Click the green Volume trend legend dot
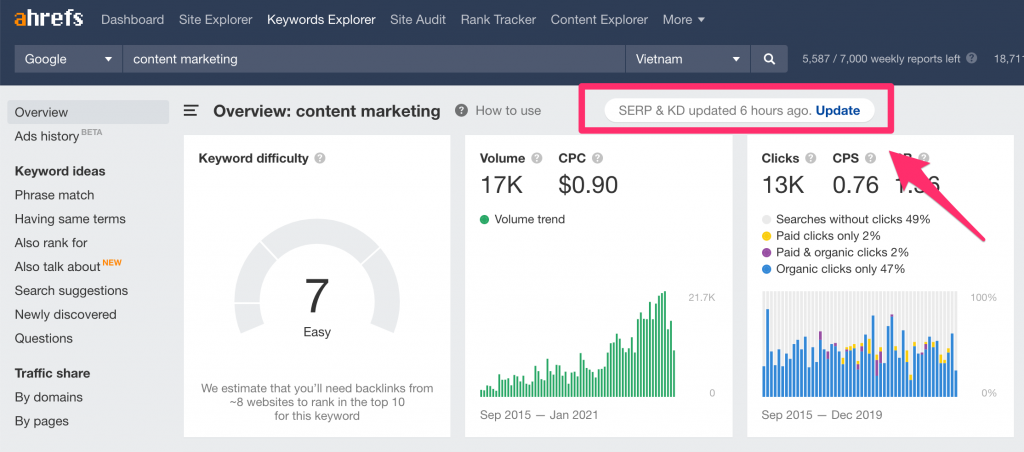Screen dimensions: 1024x452 point(485,219)
